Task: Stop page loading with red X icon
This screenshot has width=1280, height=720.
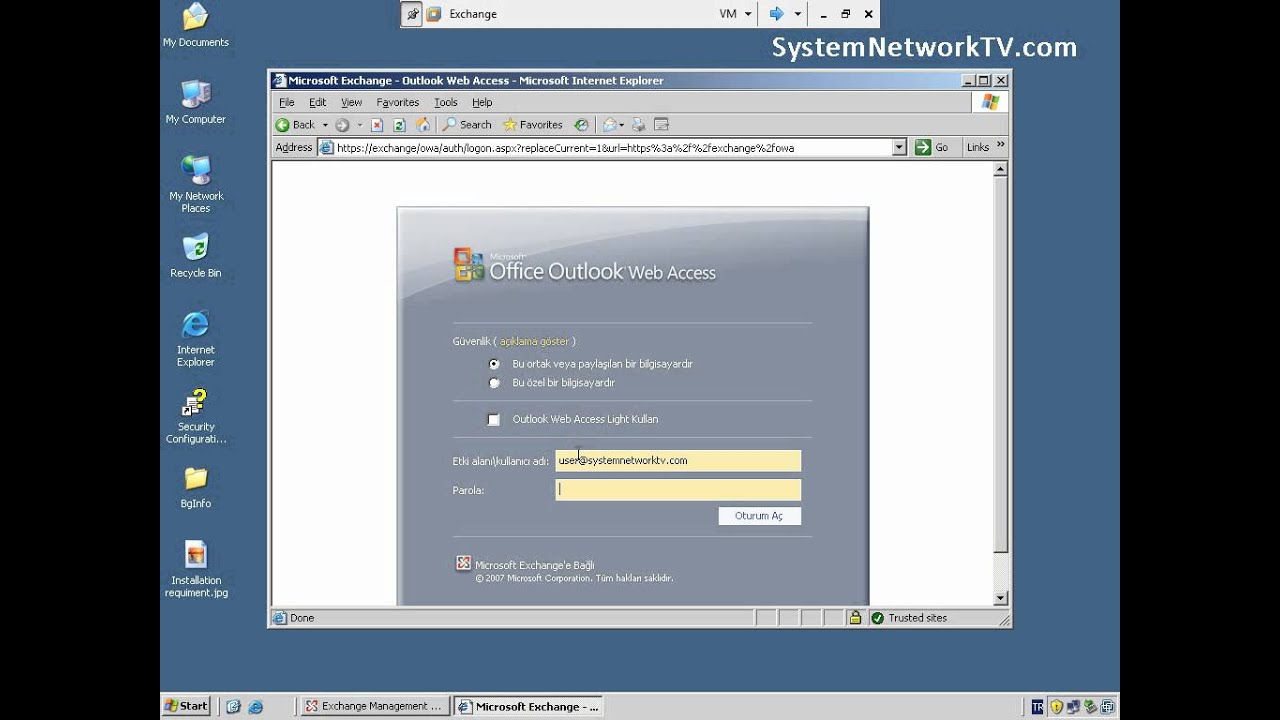Action: [x=377, y=125]
